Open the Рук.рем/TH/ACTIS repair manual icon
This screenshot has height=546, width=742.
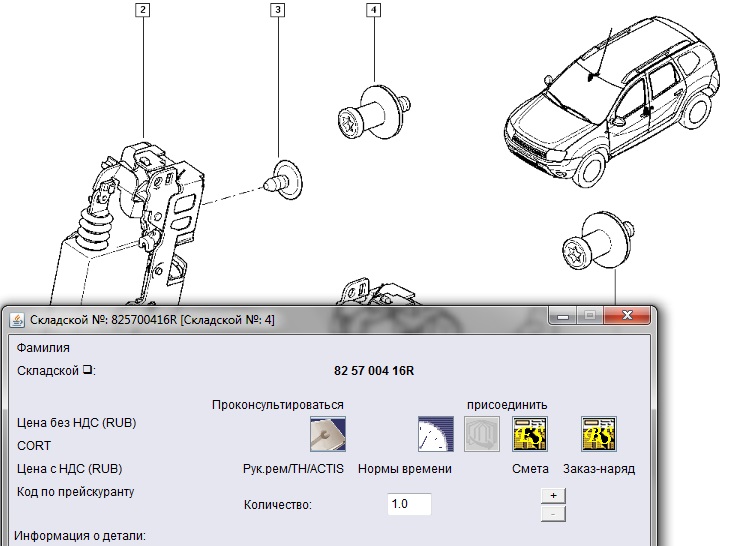[x=328, y=434]
